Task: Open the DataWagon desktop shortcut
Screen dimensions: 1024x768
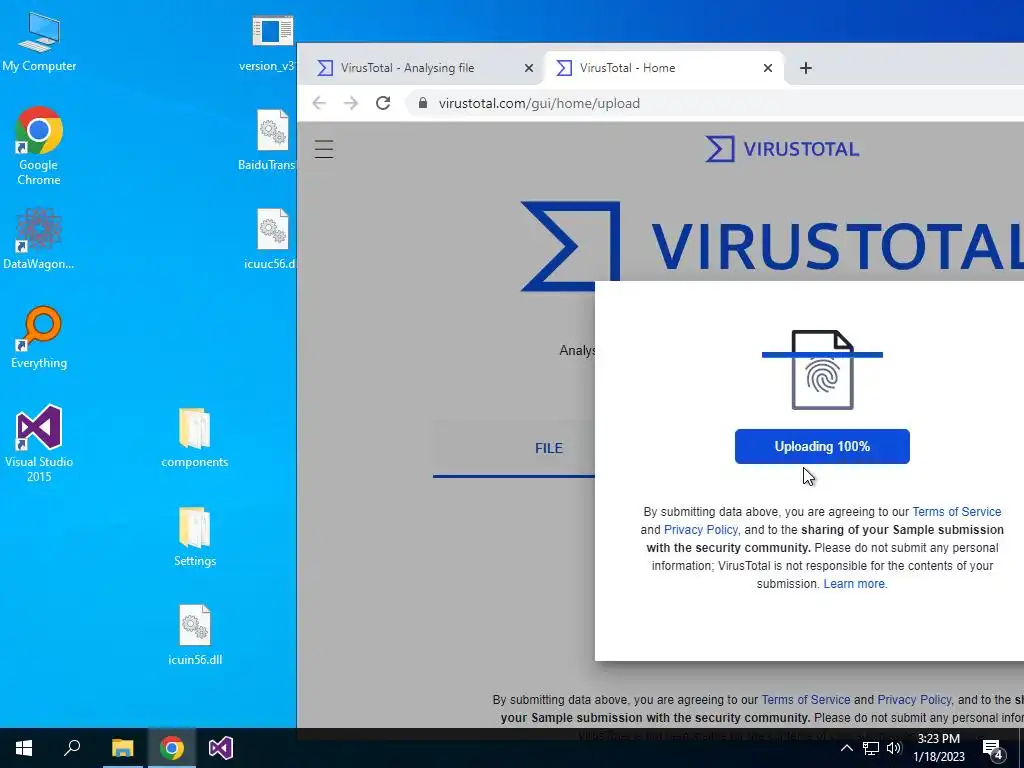Action: [x=39, y=239]
